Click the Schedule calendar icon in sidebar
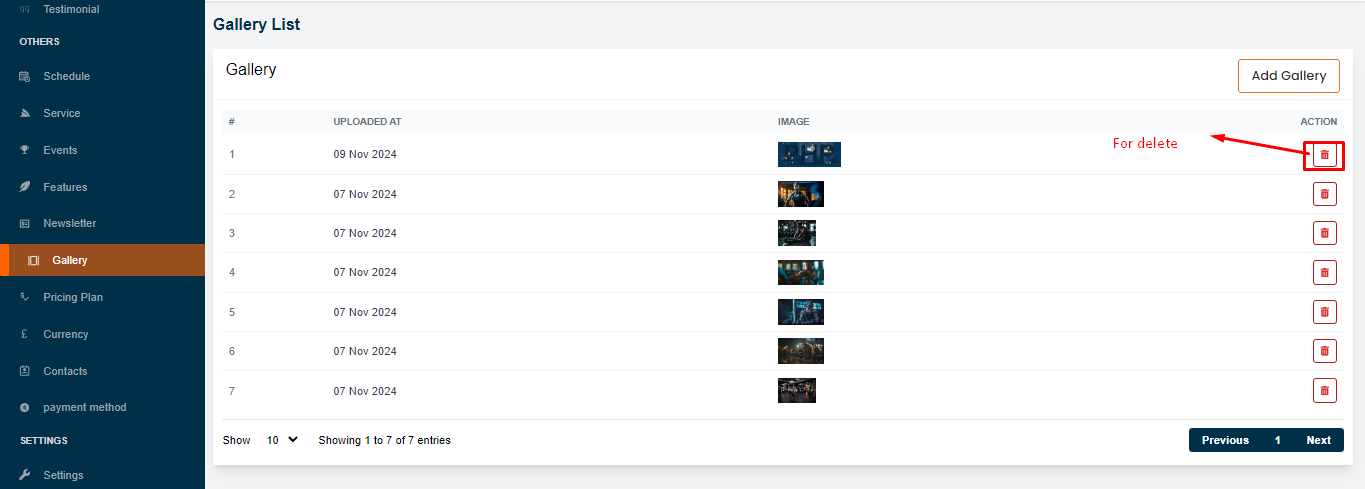Screen dimensions: 1365x489 pyautogui.click(x=25, y=77)
